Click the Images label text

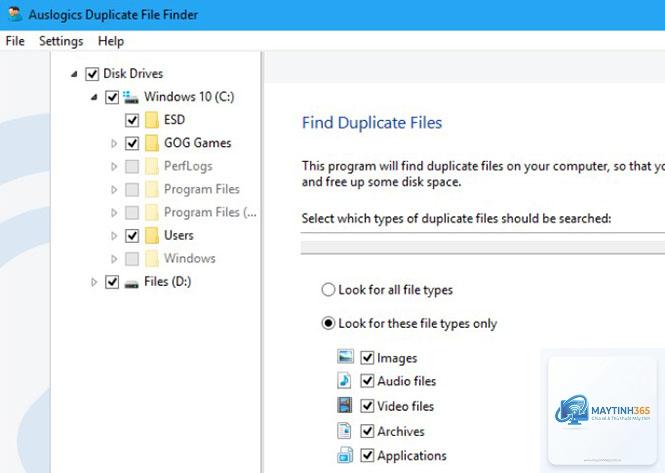[397, 358]
